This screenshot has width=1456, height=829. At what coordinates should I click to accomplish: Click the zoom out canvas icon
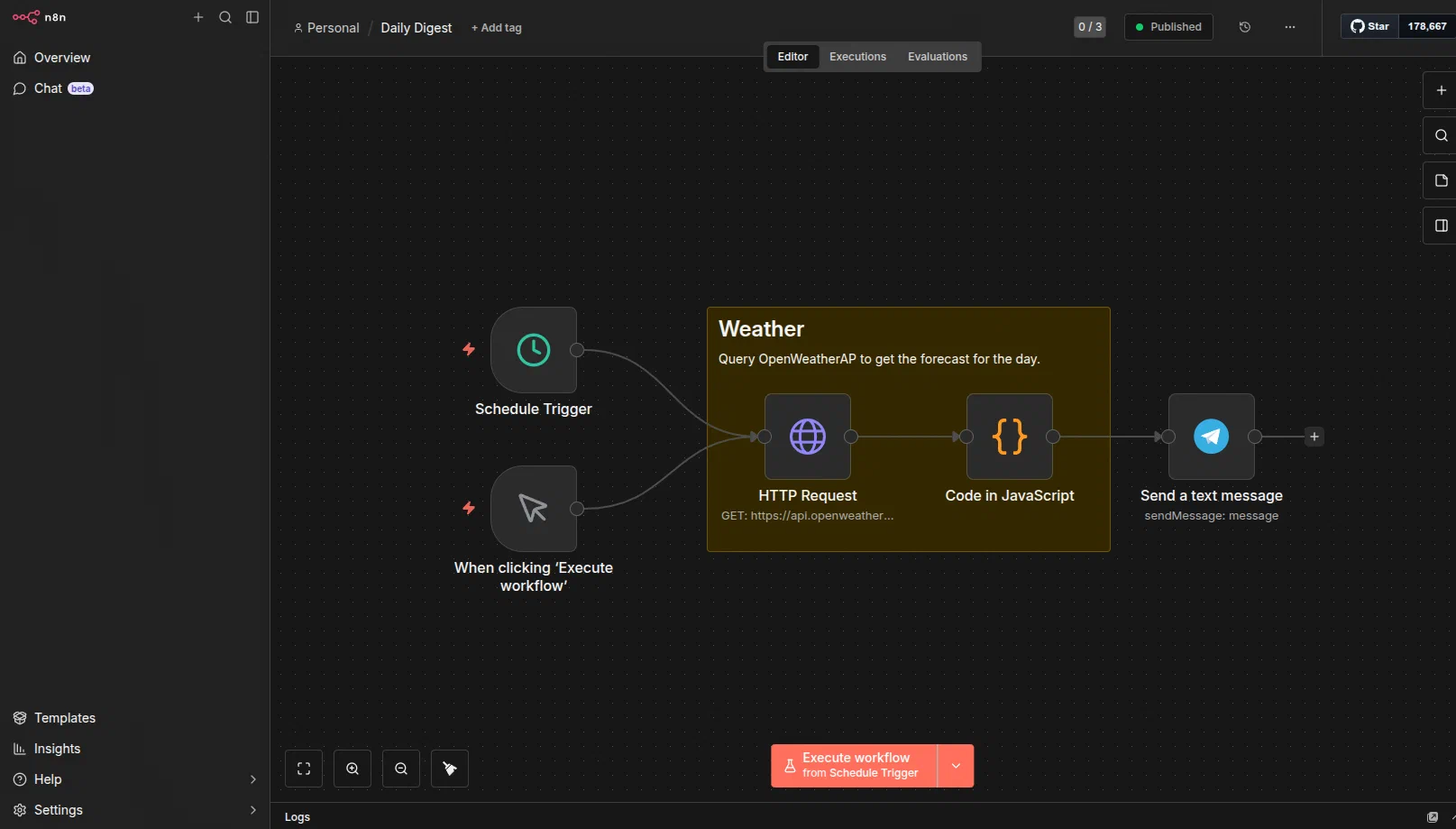tap(401, 769)
